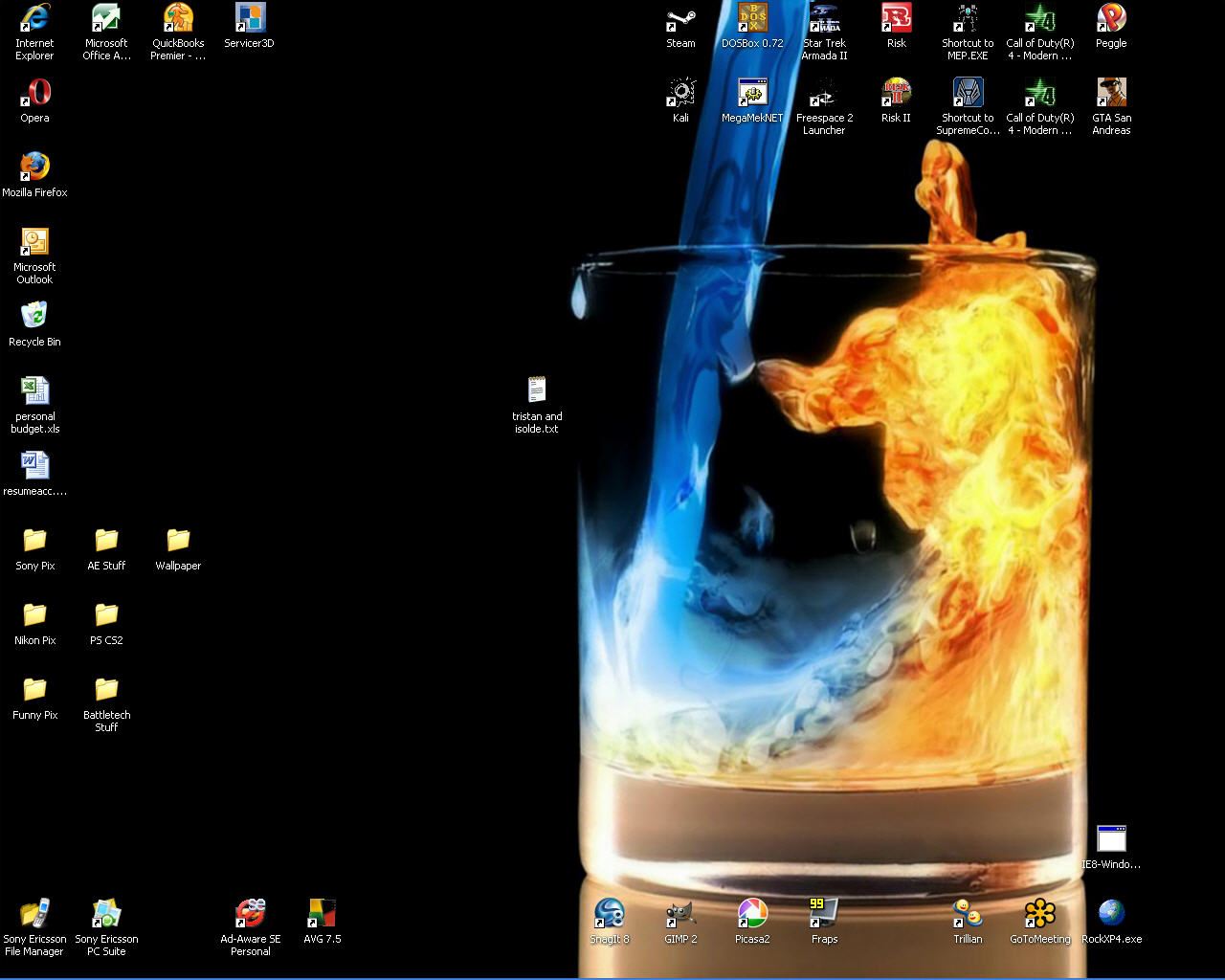Screen dimensions: 1225x980
Task: Select the Steam desktop shortcut
Action: (x=680, y=19)
